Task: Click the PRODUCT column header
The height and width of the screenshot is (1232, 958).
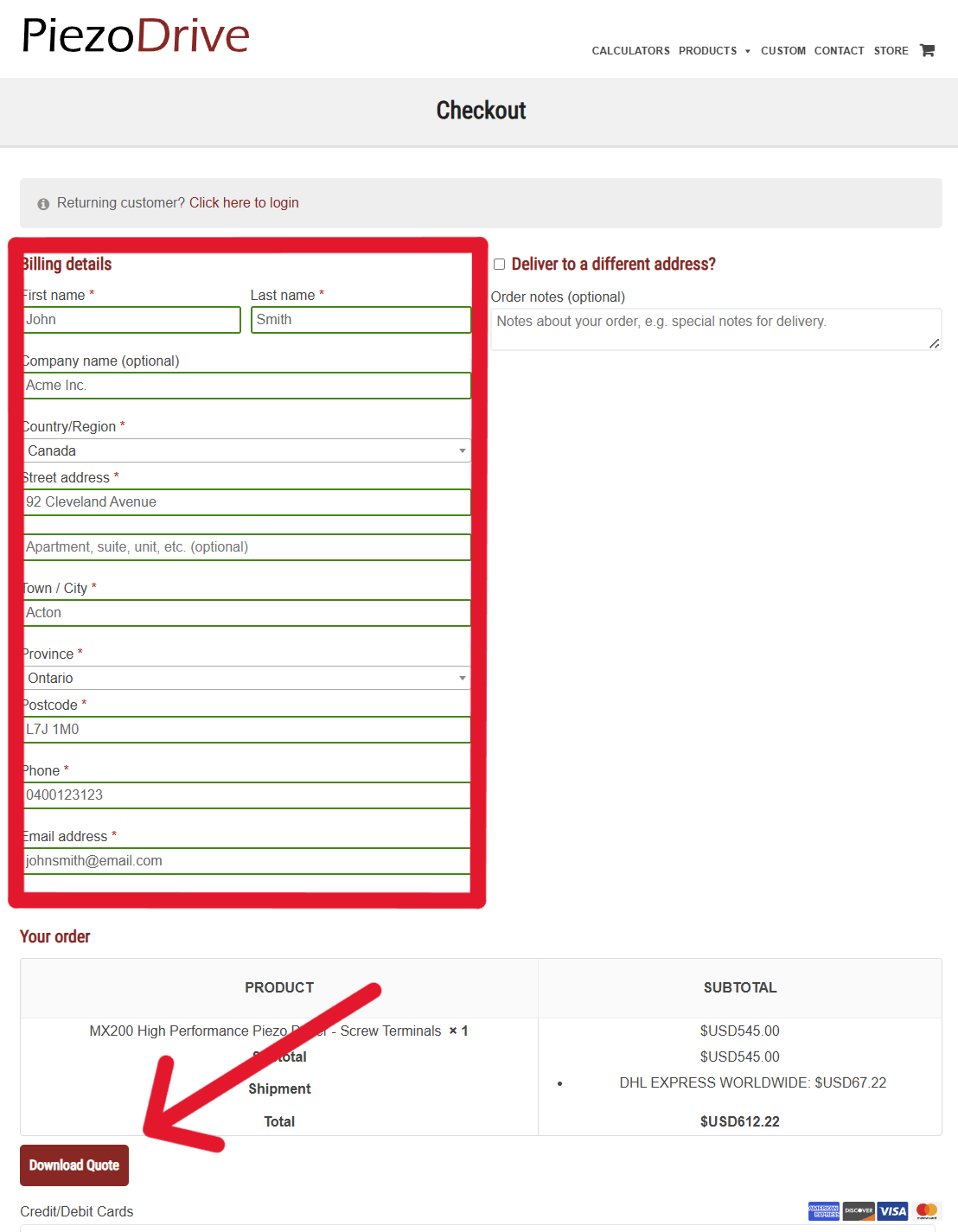Action: pos(279,987)
